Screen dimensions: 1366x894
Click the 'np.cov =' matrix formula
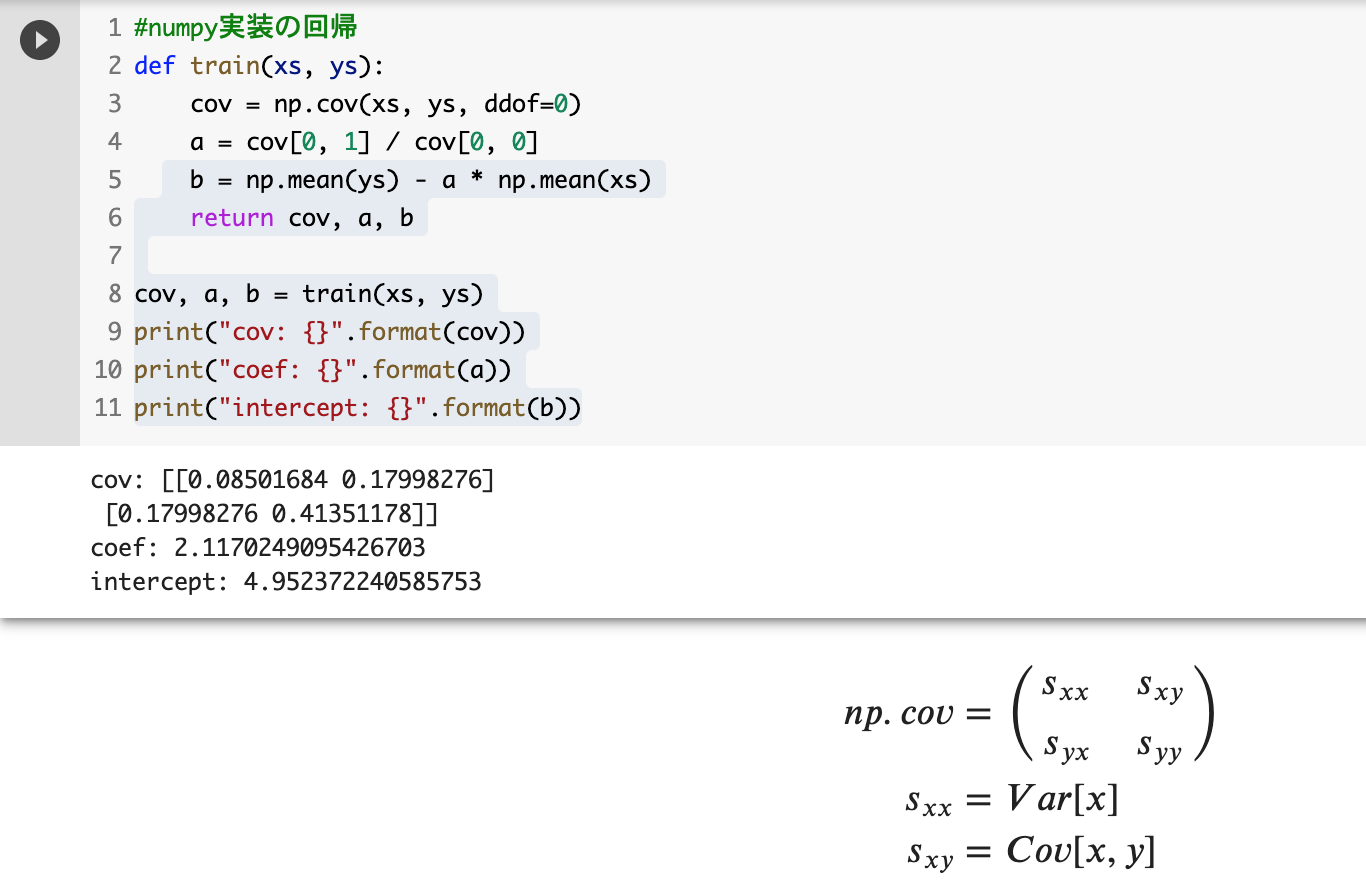click(x=1030, y=715)
